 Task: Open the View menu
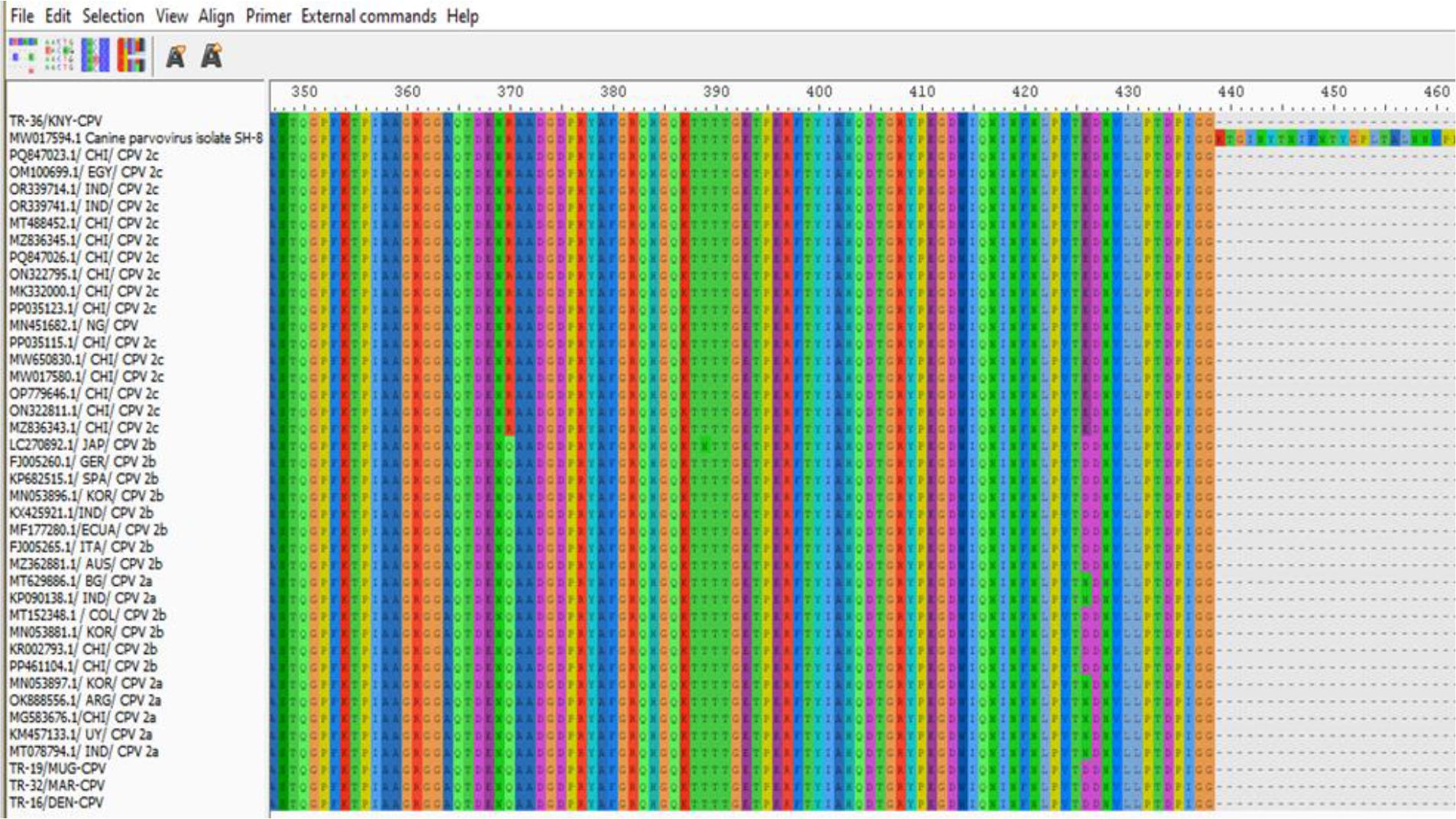coord(171,16)
